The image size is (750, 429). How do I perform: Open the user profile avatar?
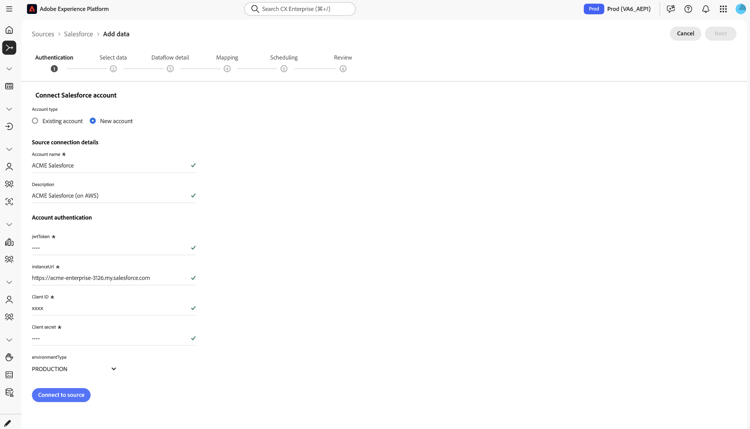coord(740,9)
